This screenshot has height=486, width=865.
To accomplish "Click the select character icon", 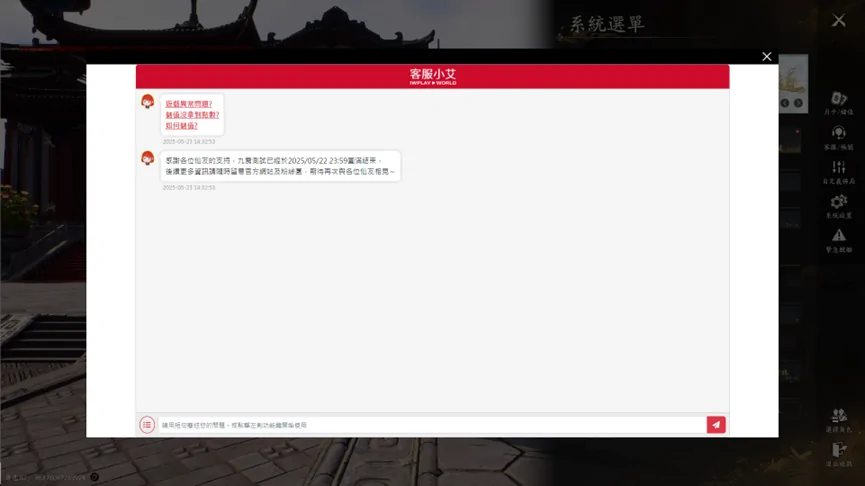I will tap(839, 420).
